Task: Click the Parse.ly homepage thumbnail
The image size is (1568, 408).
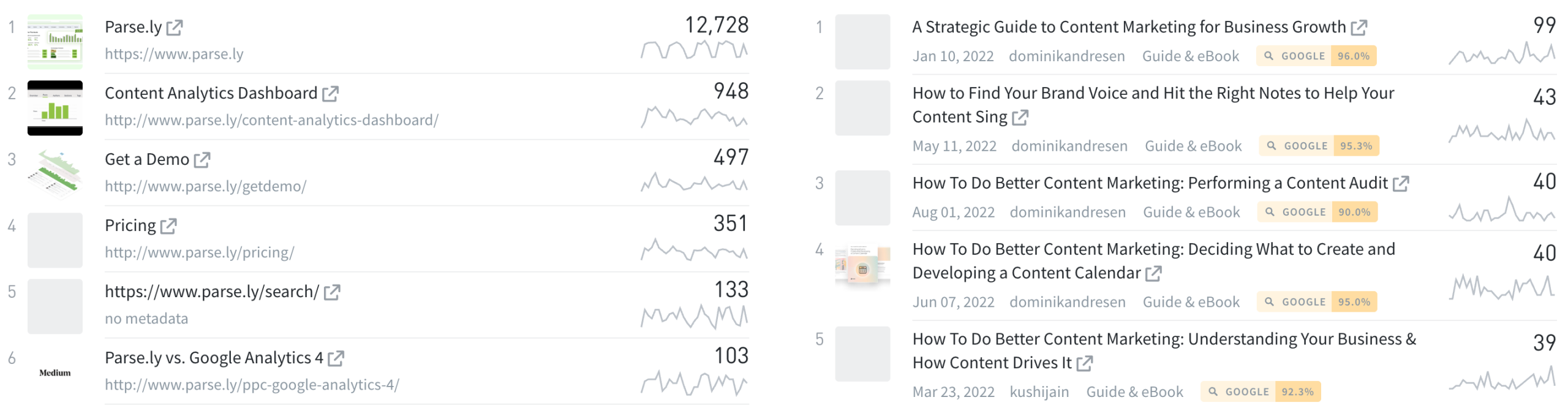Action: [55, 42]
